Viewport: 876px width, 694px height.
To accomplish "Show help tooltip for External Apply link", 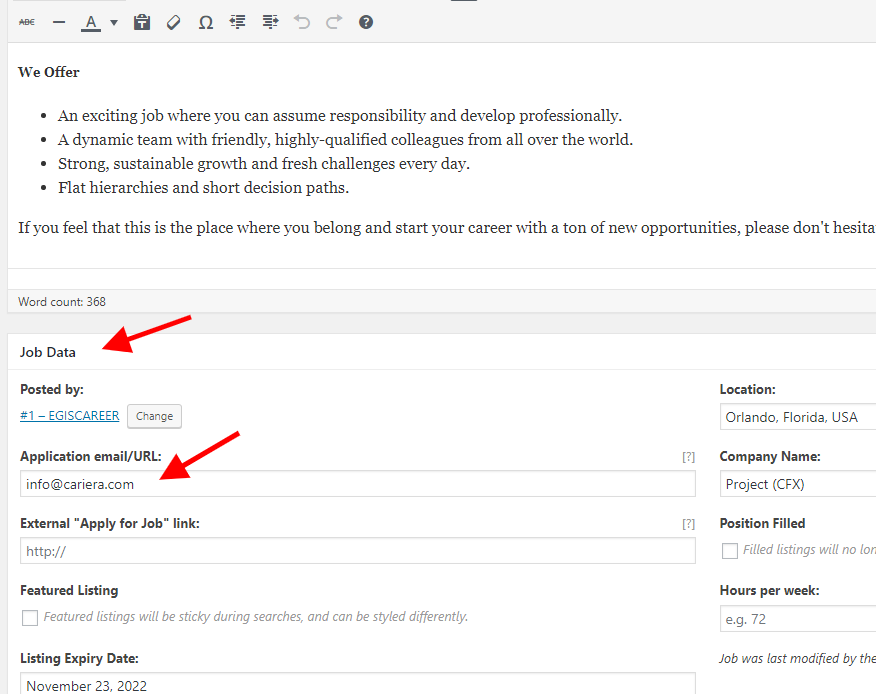I will click(x=688, y=524).
